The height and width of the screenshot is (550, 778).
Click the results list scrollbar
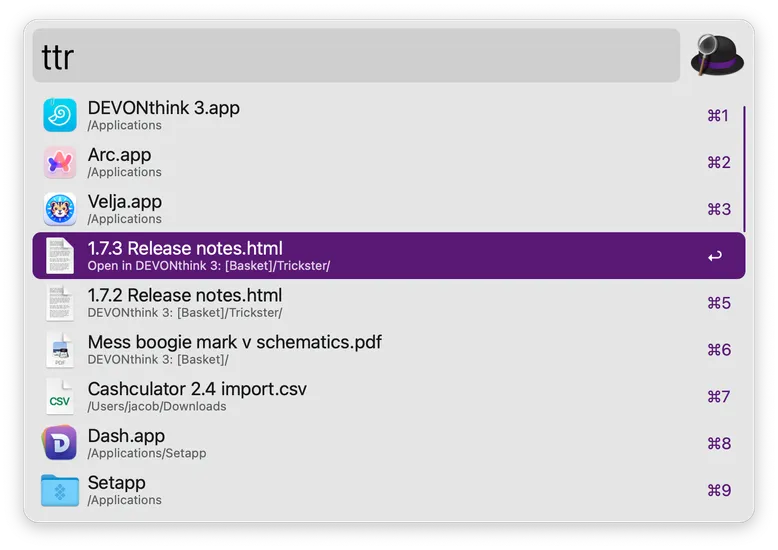point(744,169)
